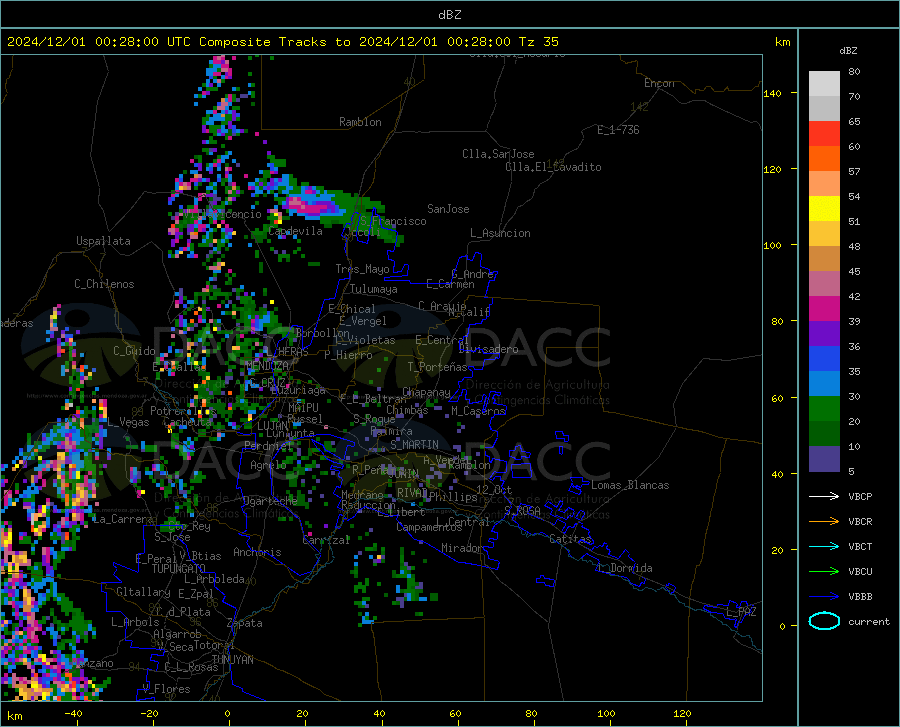The image size is (900, 727).
Task: Click the 'VBCT' legend label
Action: pos(860,546)
